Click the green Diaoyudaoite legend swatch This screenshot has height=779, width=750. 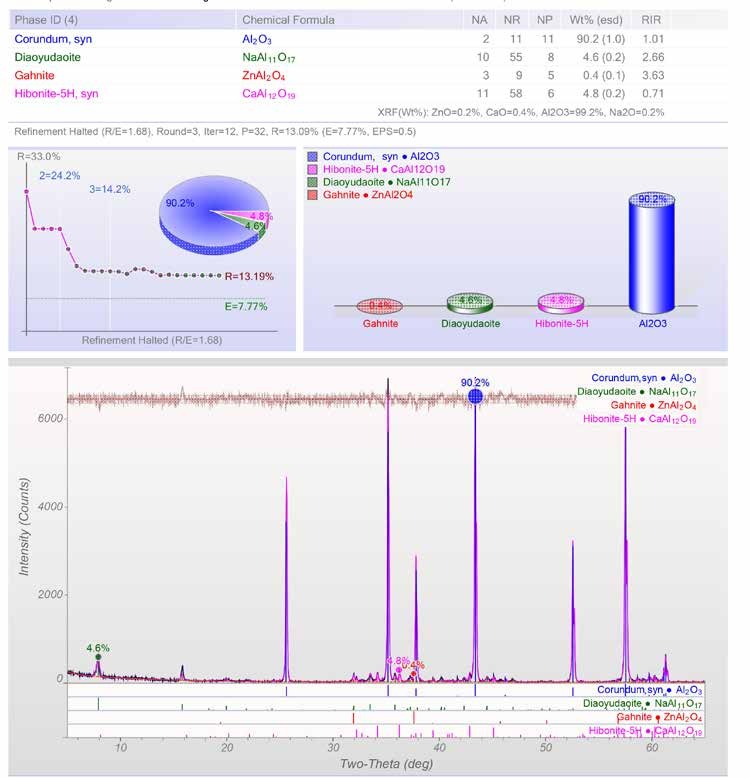(x=312, y=182)
